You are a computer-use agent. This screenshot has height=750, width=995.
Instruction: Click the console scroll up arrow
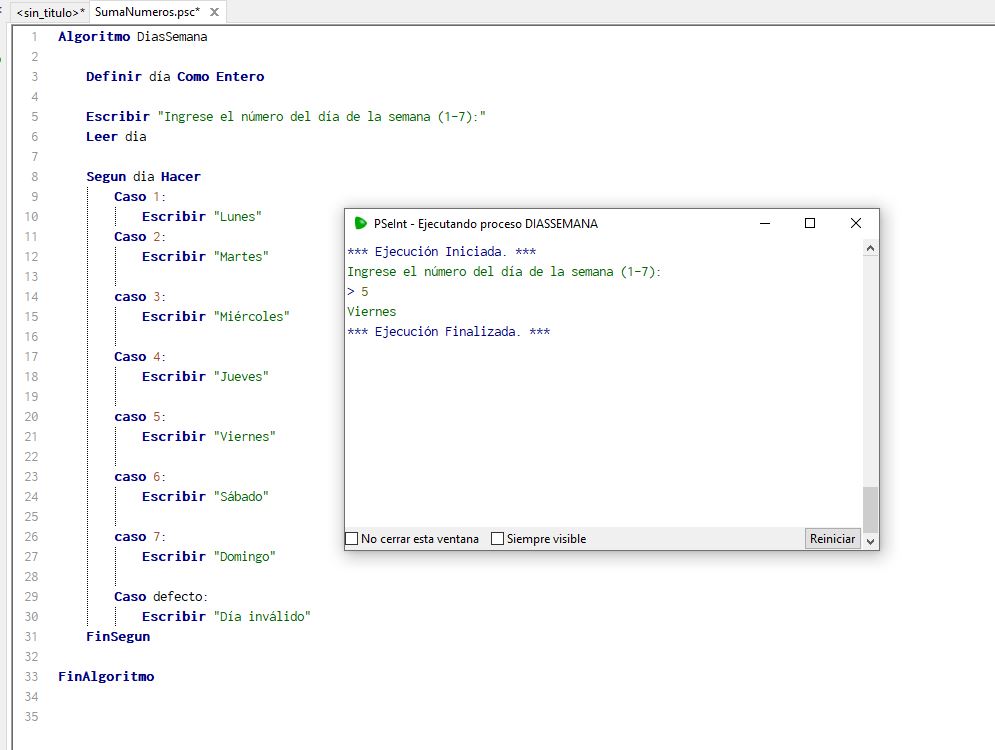point(871,249)
